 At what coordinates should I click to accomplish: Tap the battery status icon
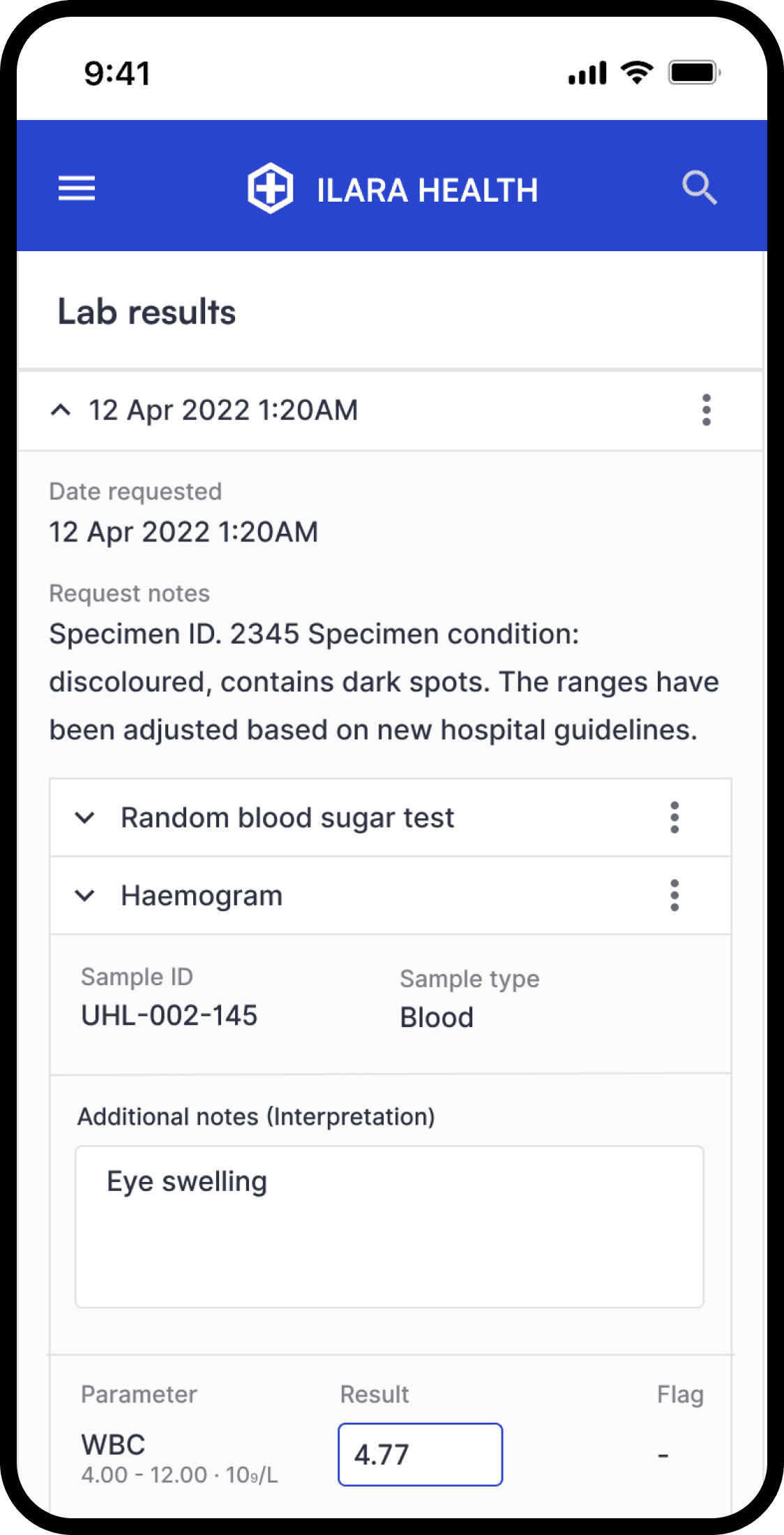(693, 73)
